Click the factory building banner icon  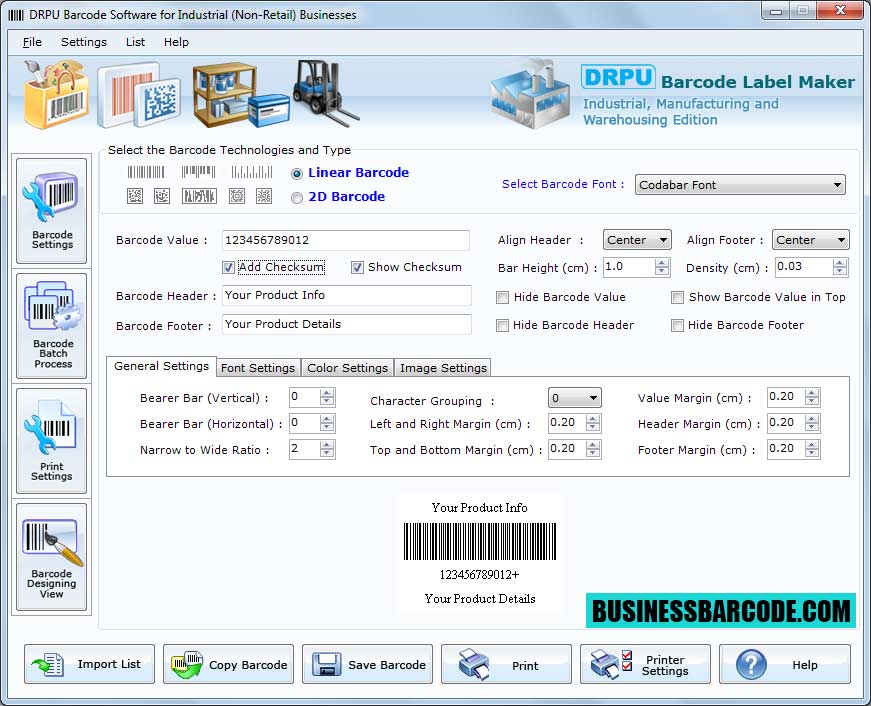pyautogui.click(x=531, y=93)
